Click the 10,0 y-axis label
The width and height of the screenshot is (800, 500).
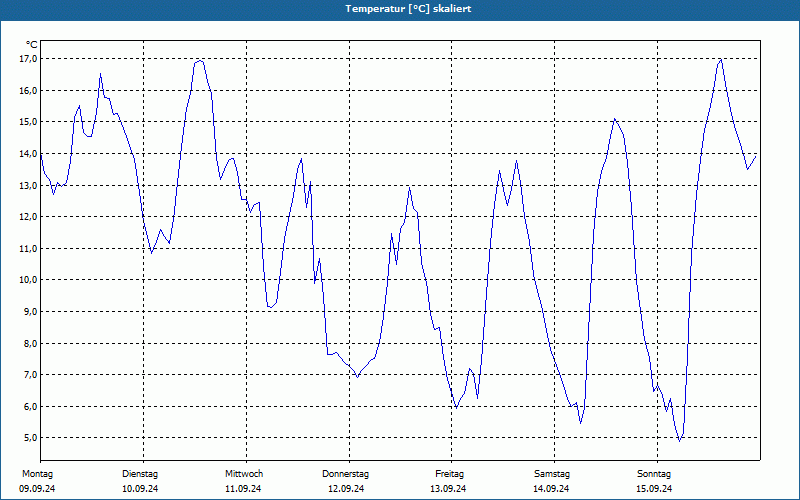click(x=29, y=280)
